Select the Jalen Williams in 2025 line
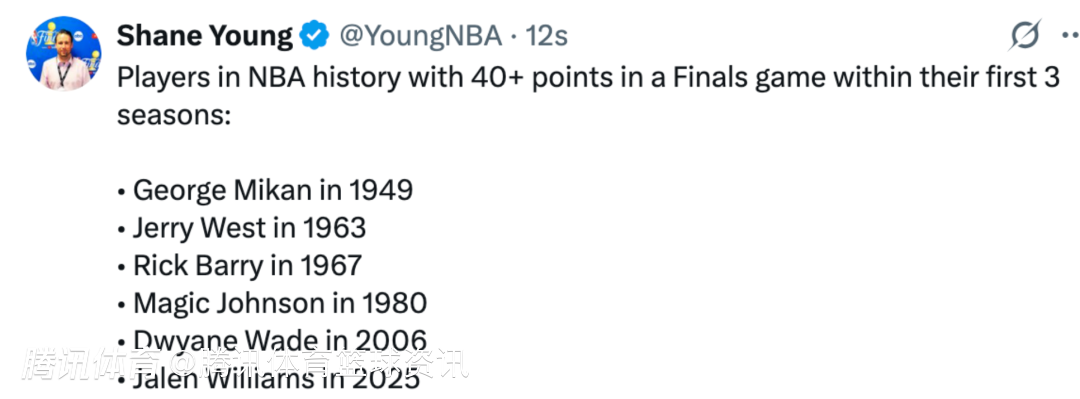 click(x=269, y=379)
